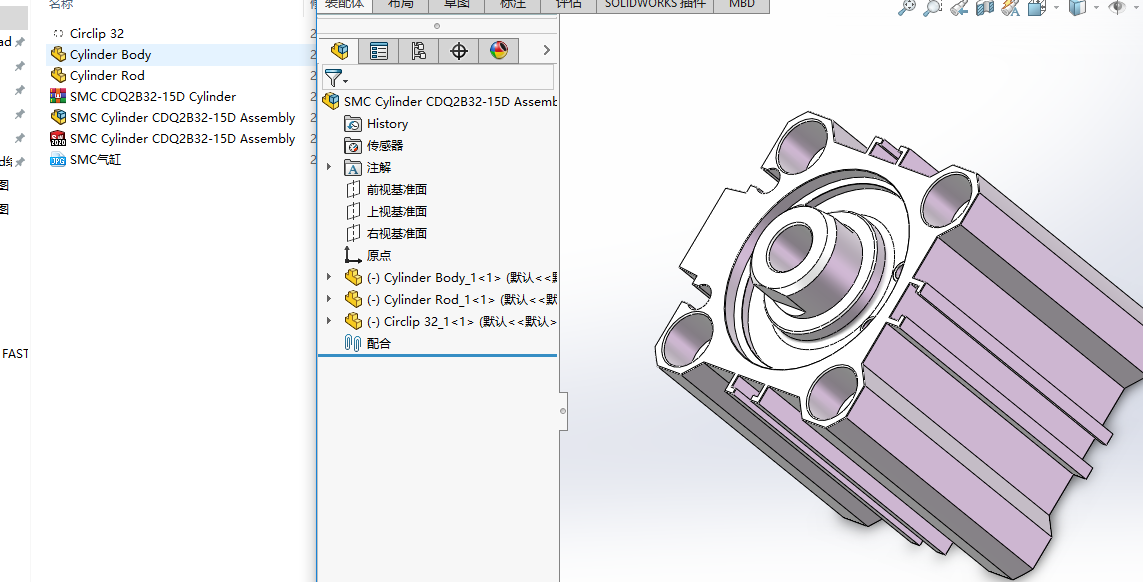This screenshot has width=1143, height=582.
Task: Select the 上视基准面 top plane
Action: point(386,211)
